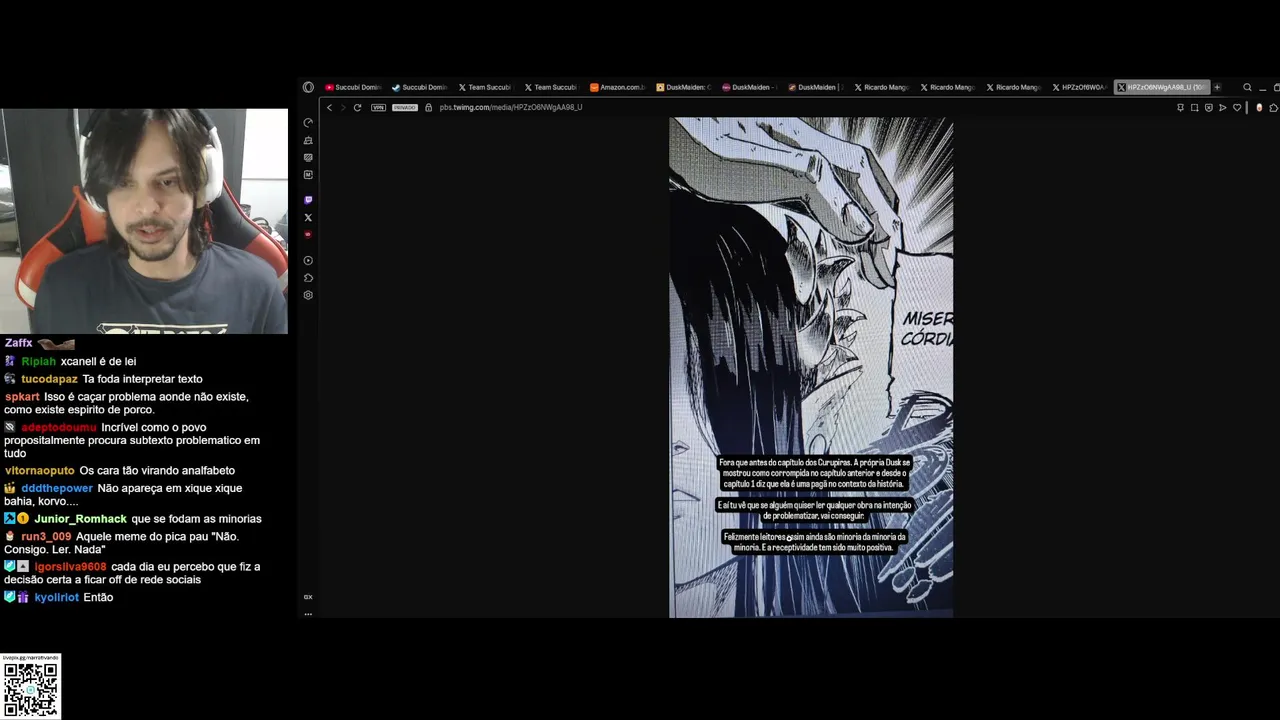1280x720 pixels.
Task: Open the sidebar settings gear
Action: click(308, 295)
